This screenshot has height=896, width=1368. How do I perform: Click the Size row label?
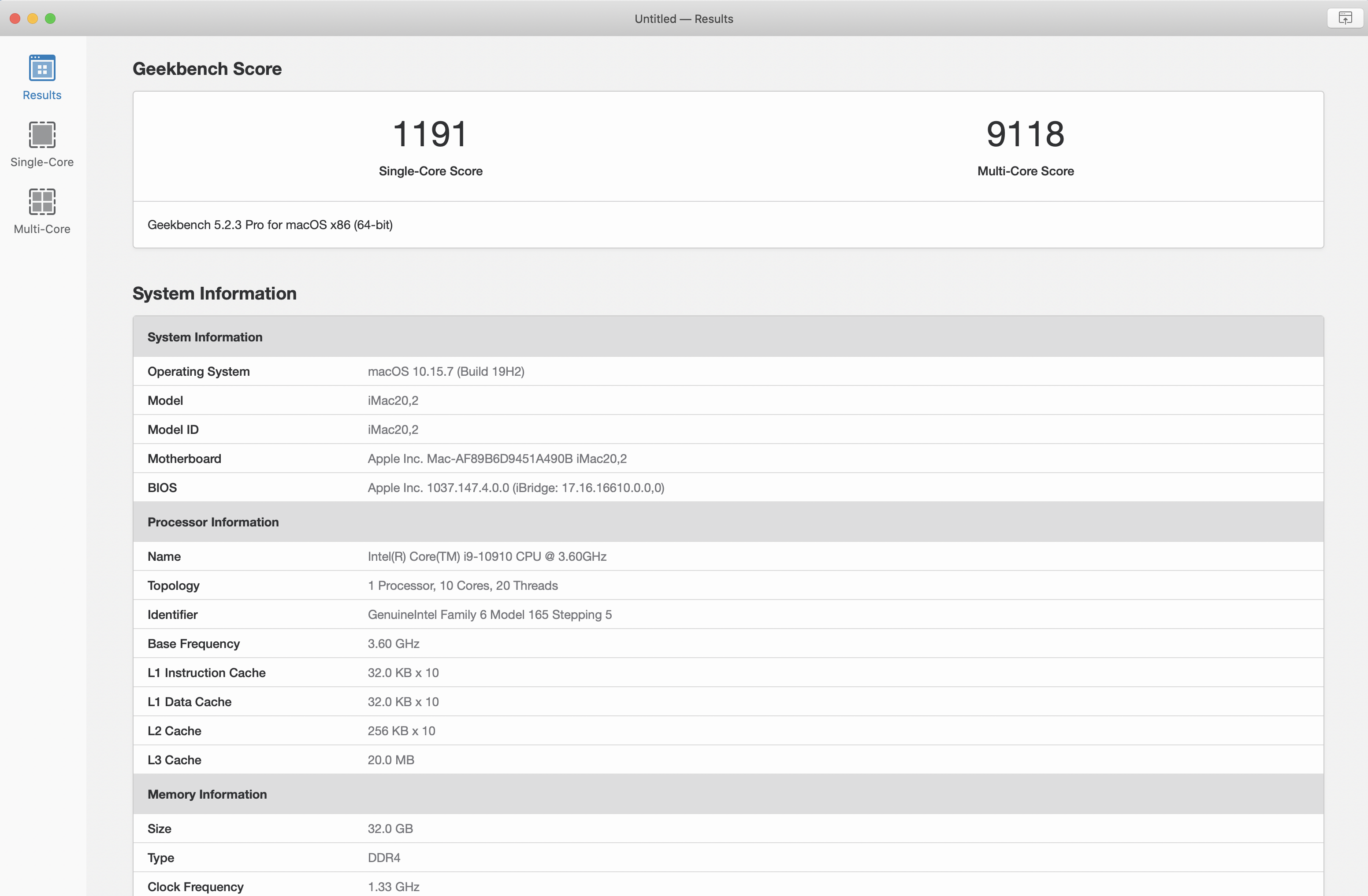pyautogui.click(x=159, y=829)
